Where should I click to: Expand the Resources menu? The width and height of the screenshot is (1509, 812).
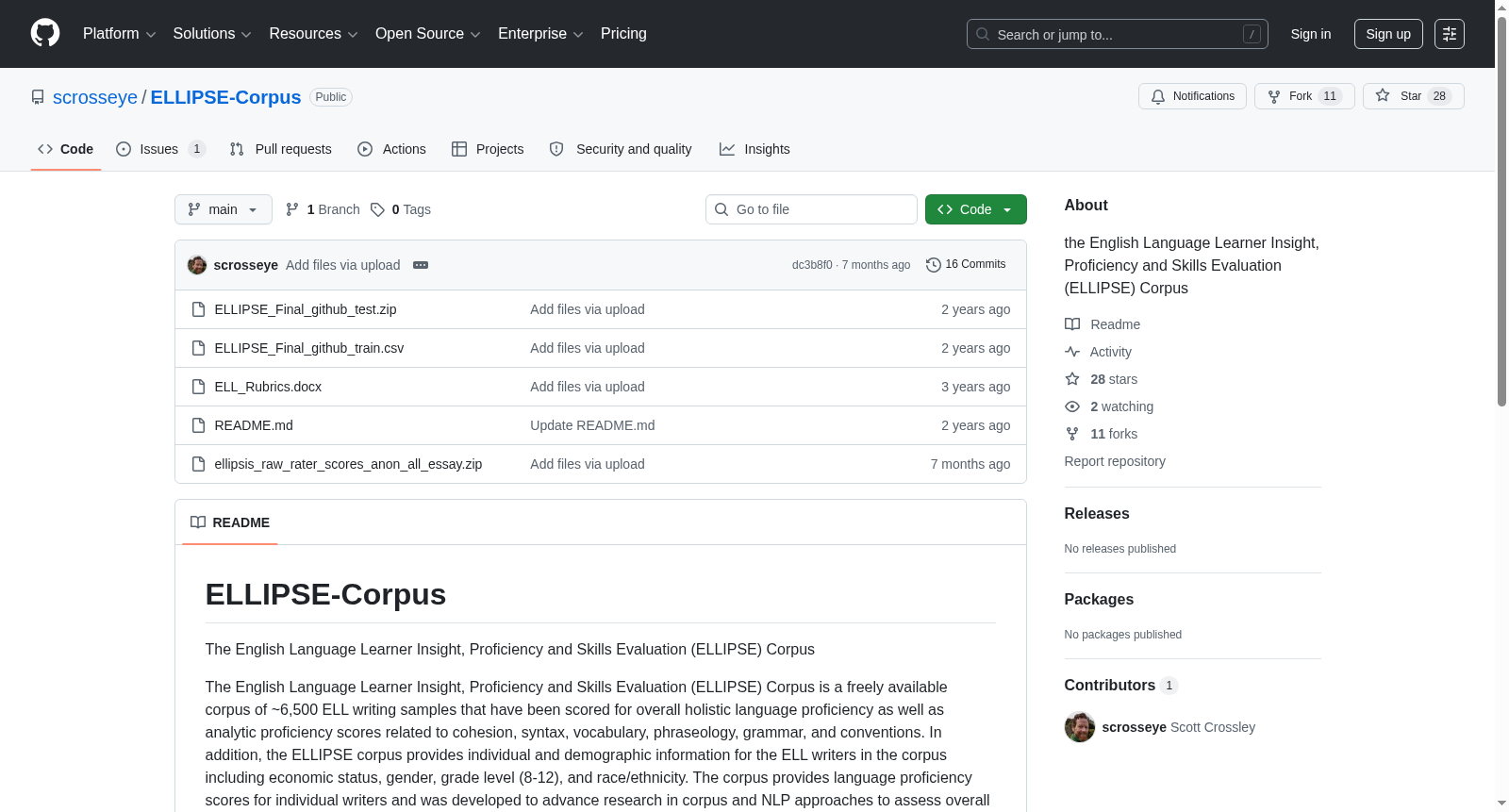point(313,34)
